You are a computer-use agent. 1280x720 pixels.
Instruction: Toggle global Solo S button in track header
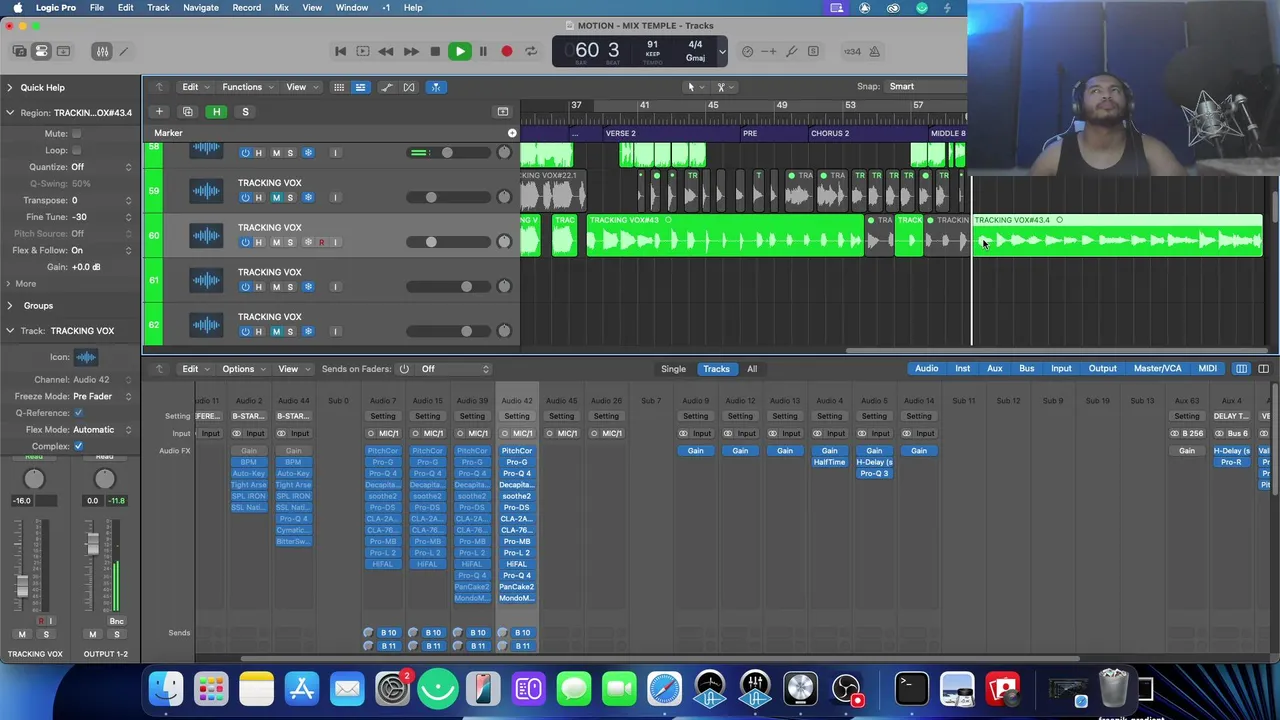coord(245,111)
